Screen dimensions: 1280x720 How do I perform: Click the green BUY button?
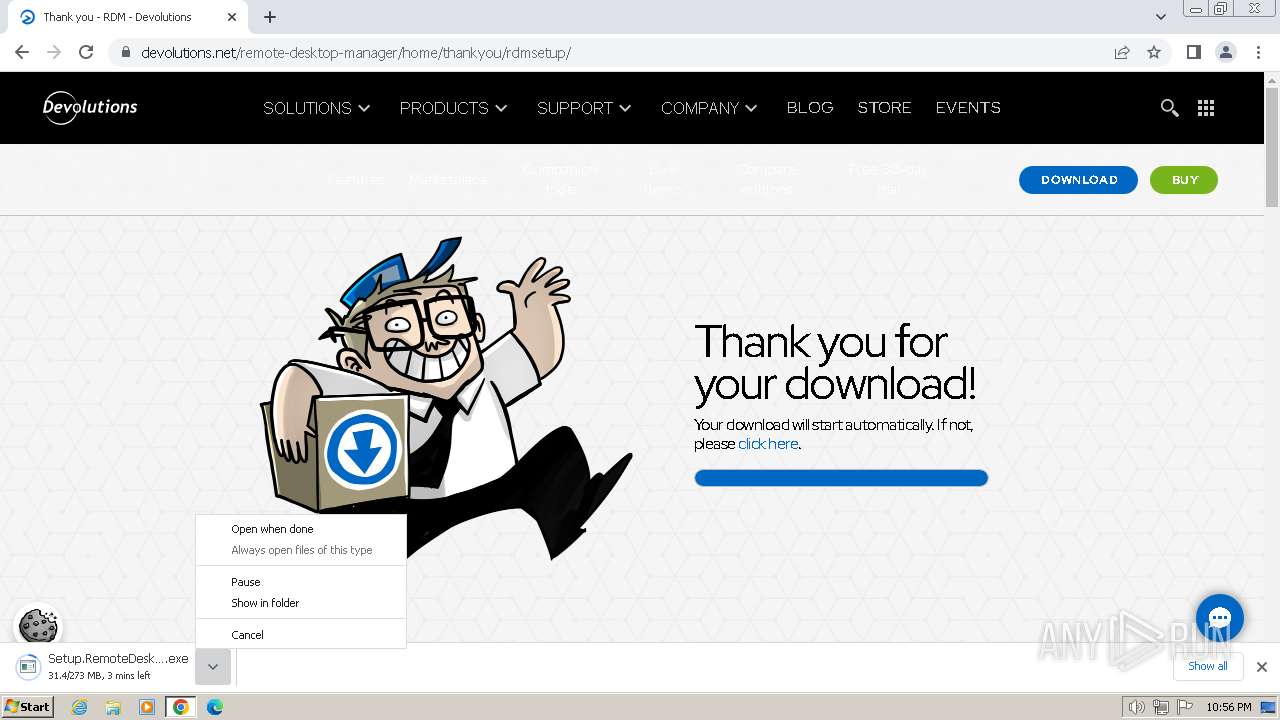1184,180
